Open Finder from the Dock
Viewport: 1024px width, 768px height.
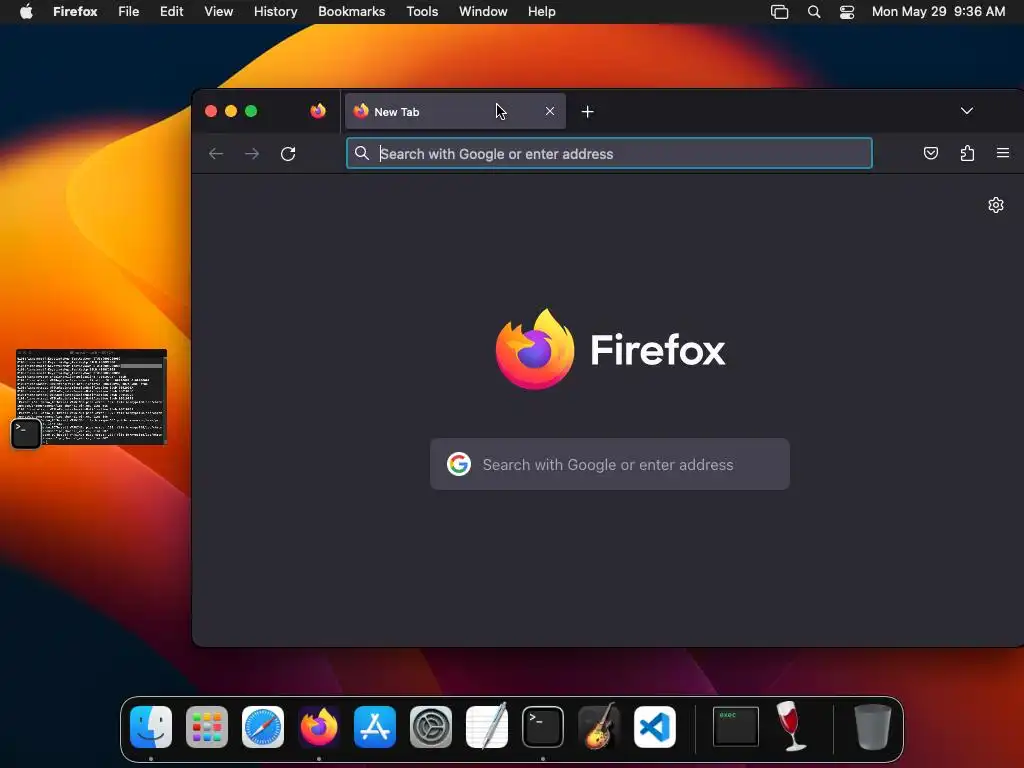pos(151,727)
